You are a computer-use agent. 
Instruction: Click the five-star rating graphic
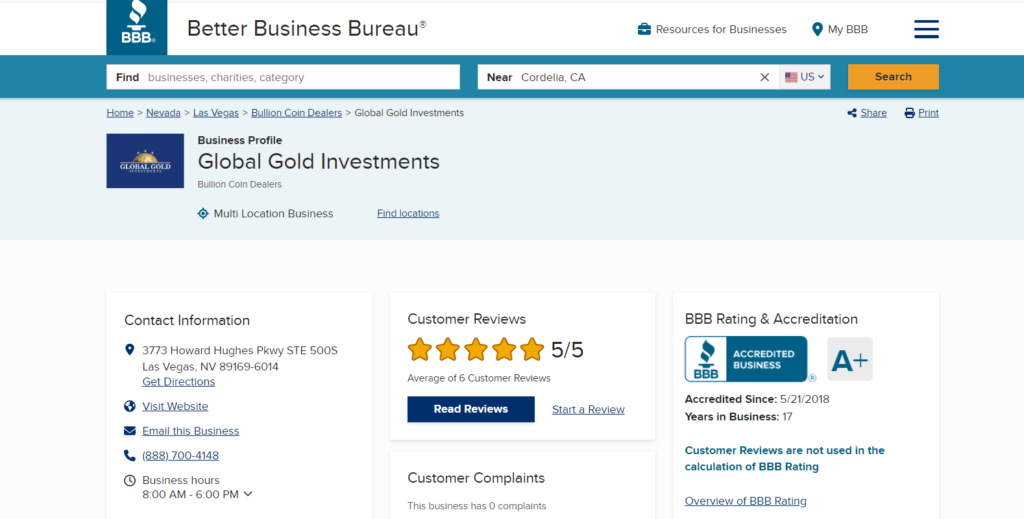pos(475,350)
